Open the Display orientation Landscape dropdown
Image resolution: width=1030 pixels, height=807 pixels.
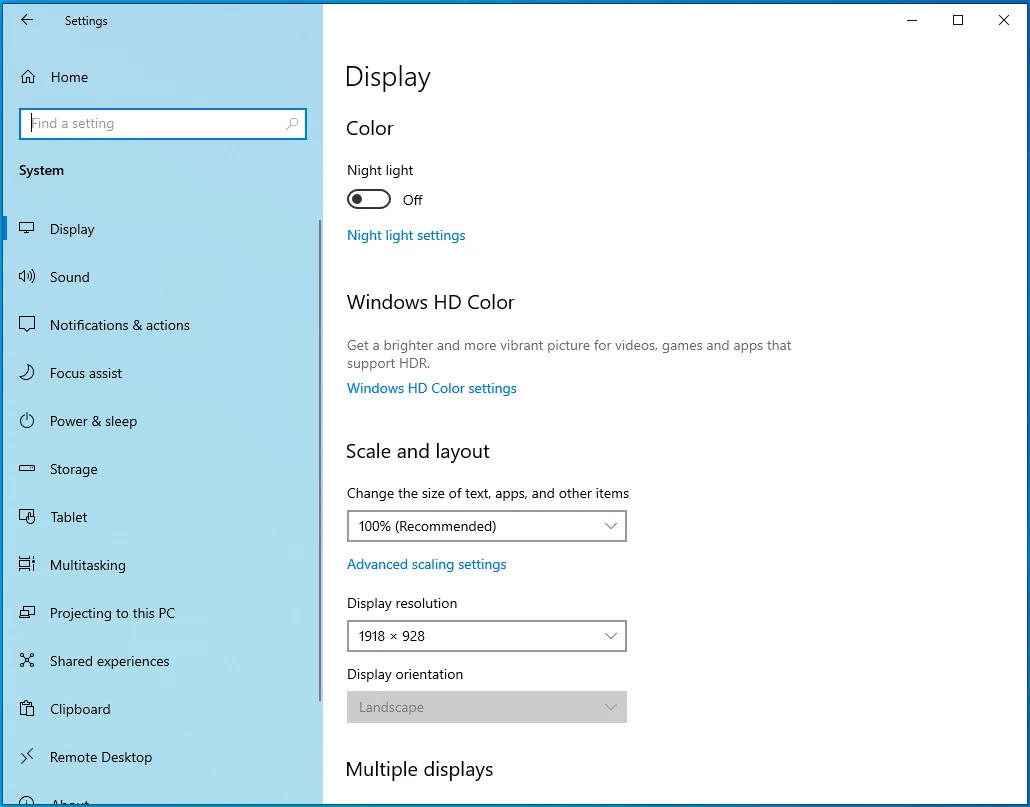[x=487, y=707]
